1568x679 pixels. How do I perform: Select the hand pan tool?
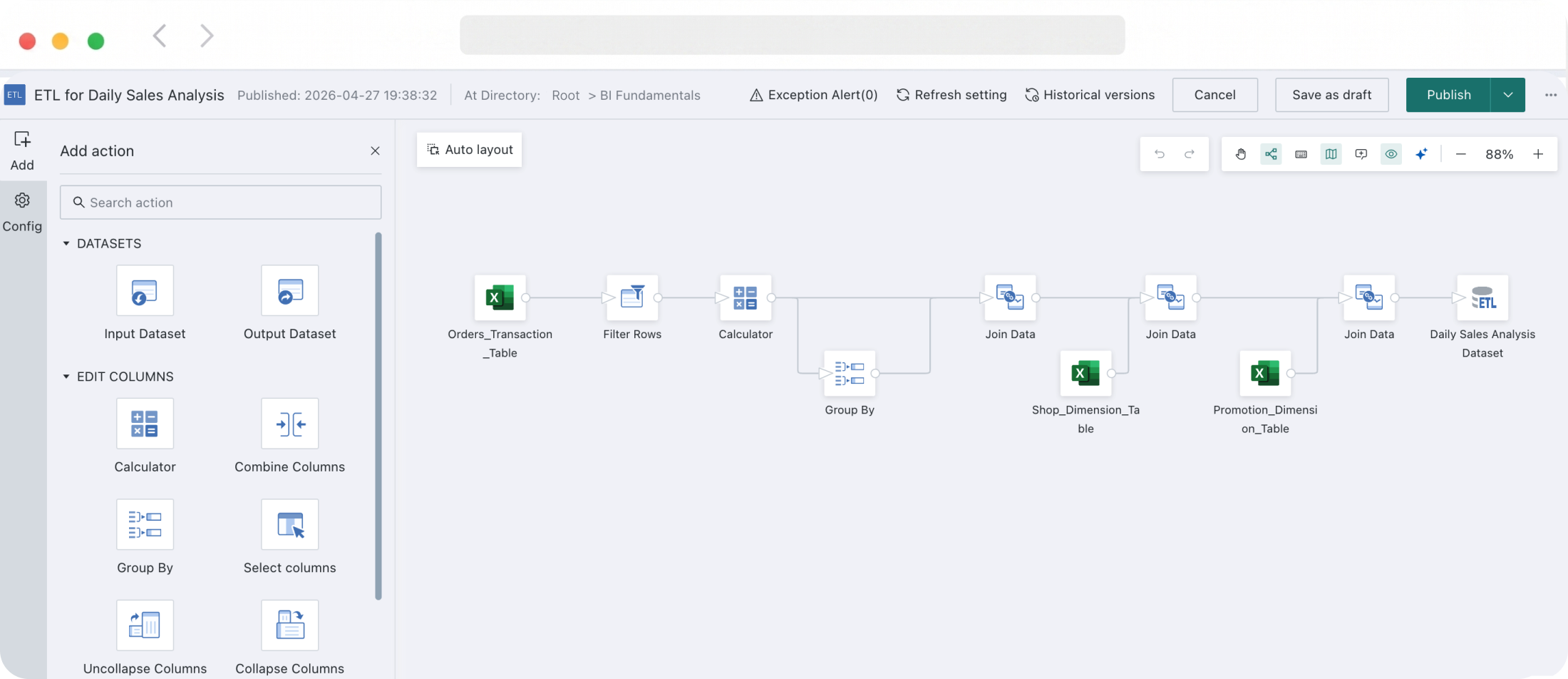point(1241,154)
